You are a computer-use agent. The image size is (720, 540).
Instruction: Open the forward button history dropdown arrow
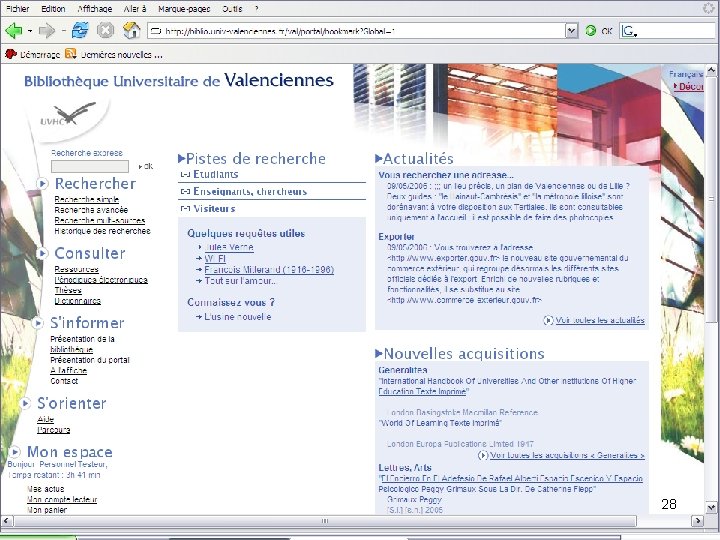tap(63, 31)
